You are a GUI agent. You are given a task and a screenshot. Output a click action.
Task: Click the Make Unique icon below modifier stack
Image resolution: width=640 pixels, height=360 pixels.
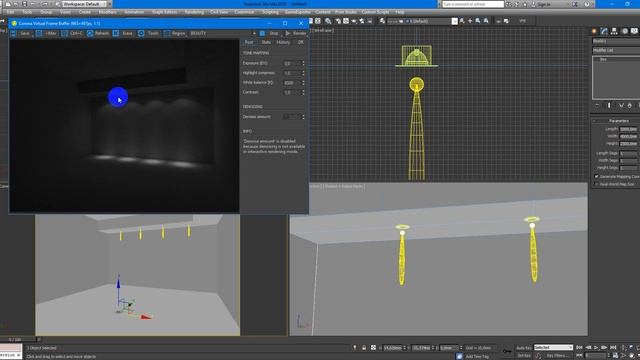click(621, 105)
